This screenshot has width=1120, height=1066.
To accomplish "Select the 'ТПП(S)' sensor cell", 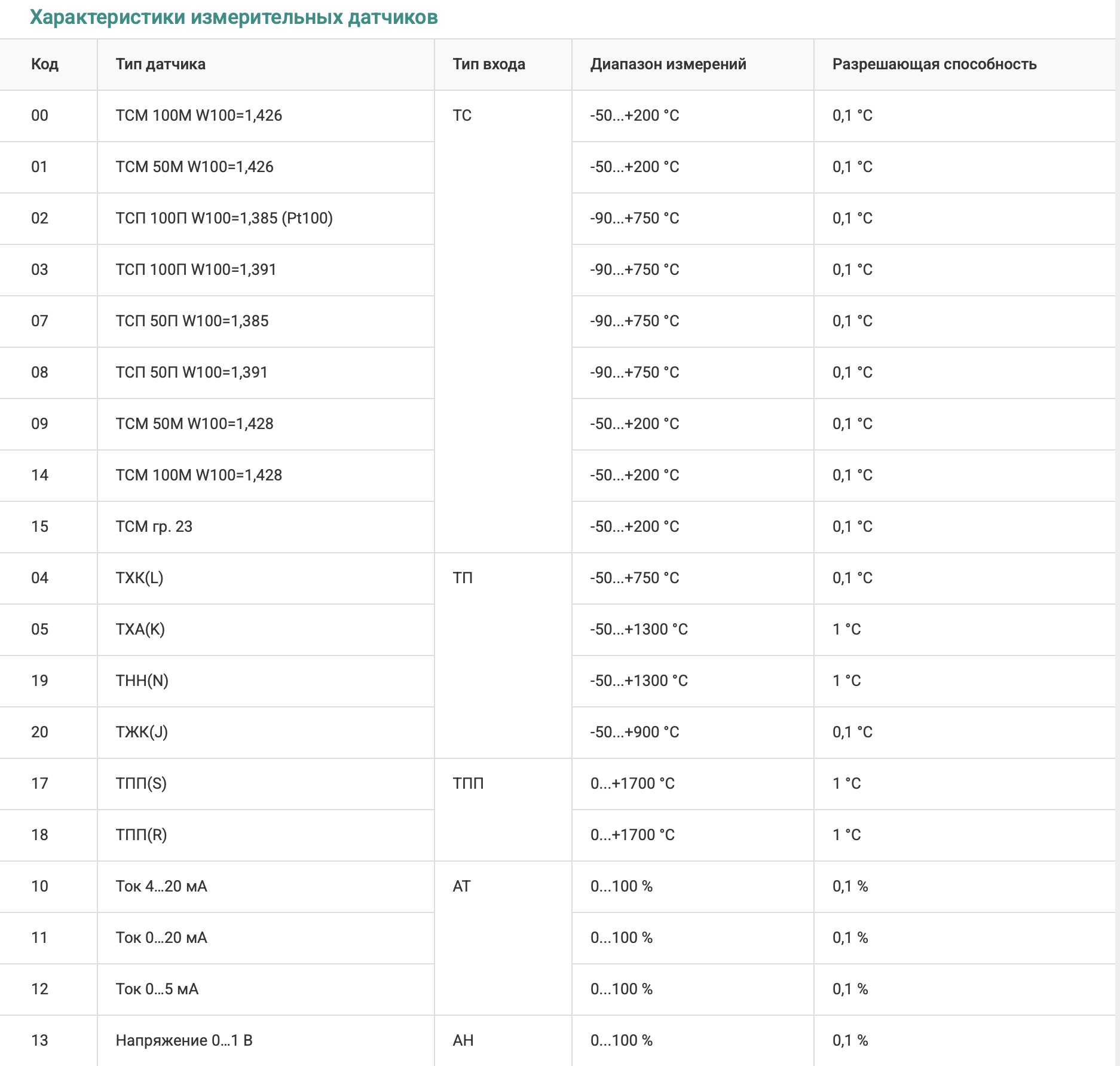I will [x=141, y=783].
